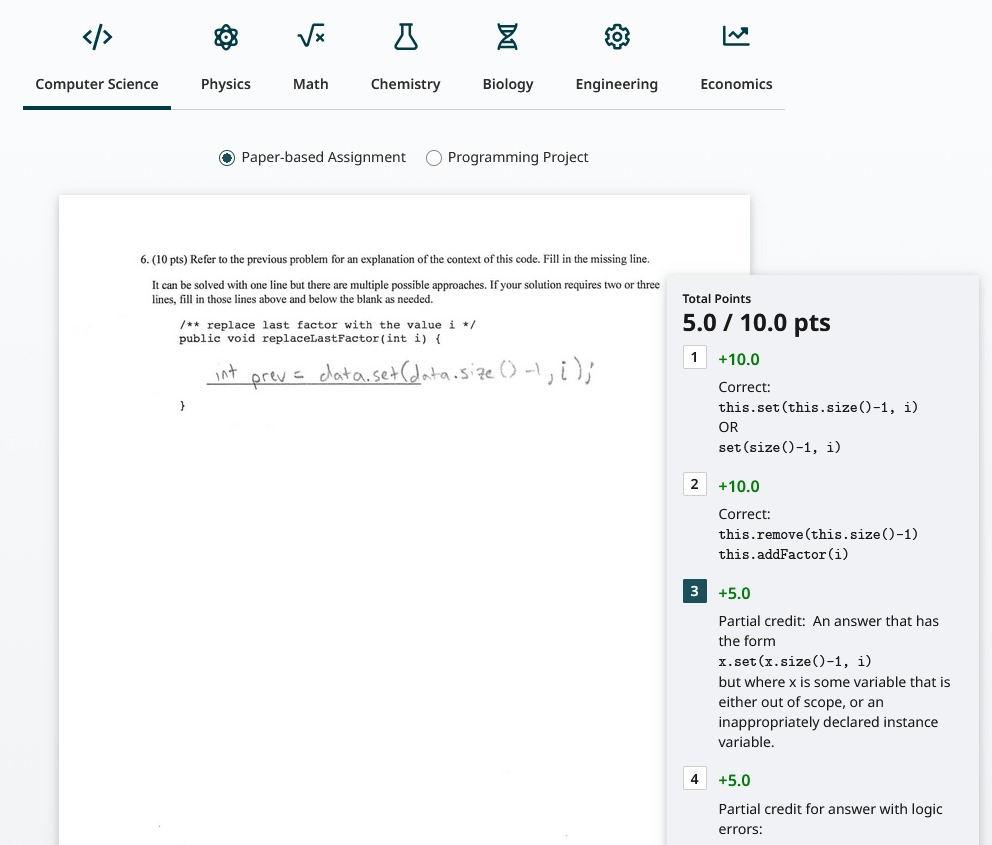Apply rubric item 4 for logic errors
Image resolution: width=992 pixels, height=845 pixels.
tap(695, 779)
